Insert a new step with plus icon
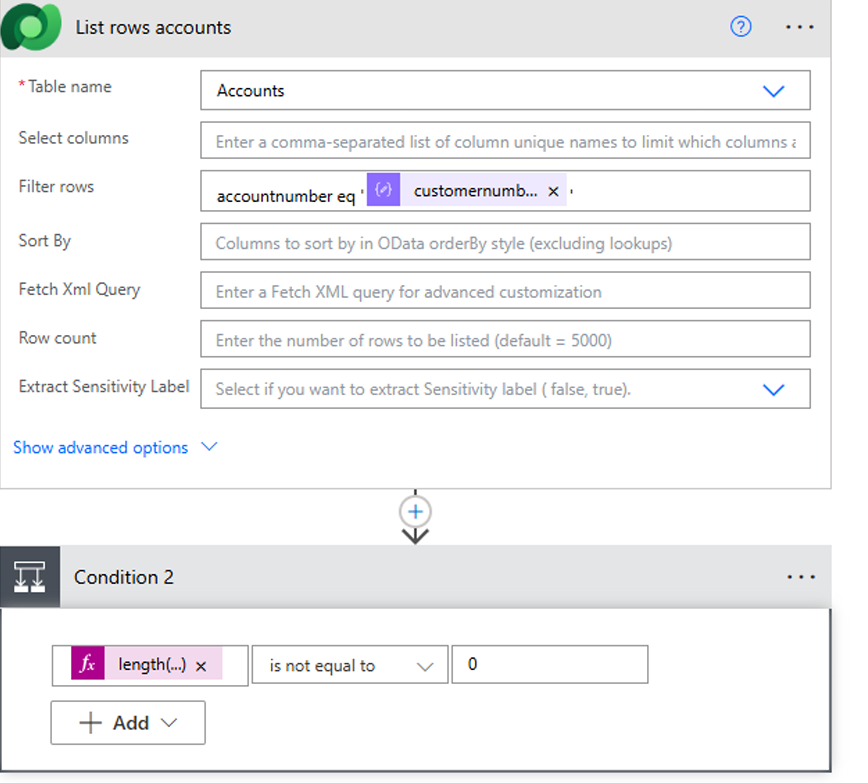 coord(415,512)
